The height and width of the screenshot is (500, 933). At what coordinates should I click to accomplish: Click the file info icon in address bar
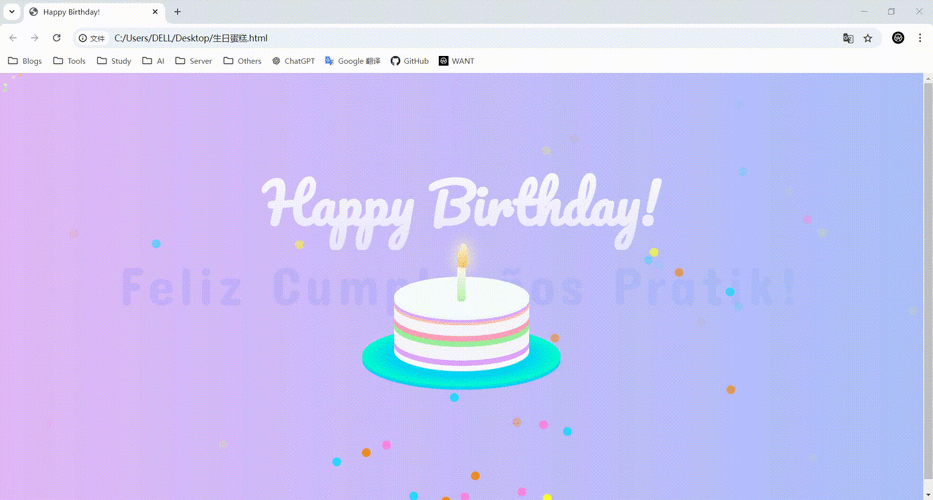92,38
